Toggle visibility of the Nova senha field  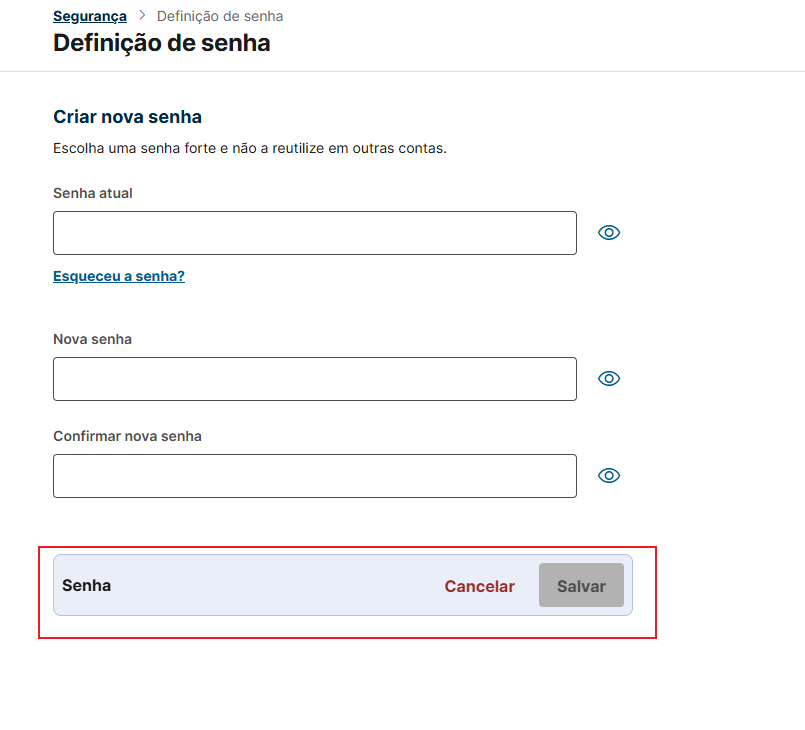(609, 379)
